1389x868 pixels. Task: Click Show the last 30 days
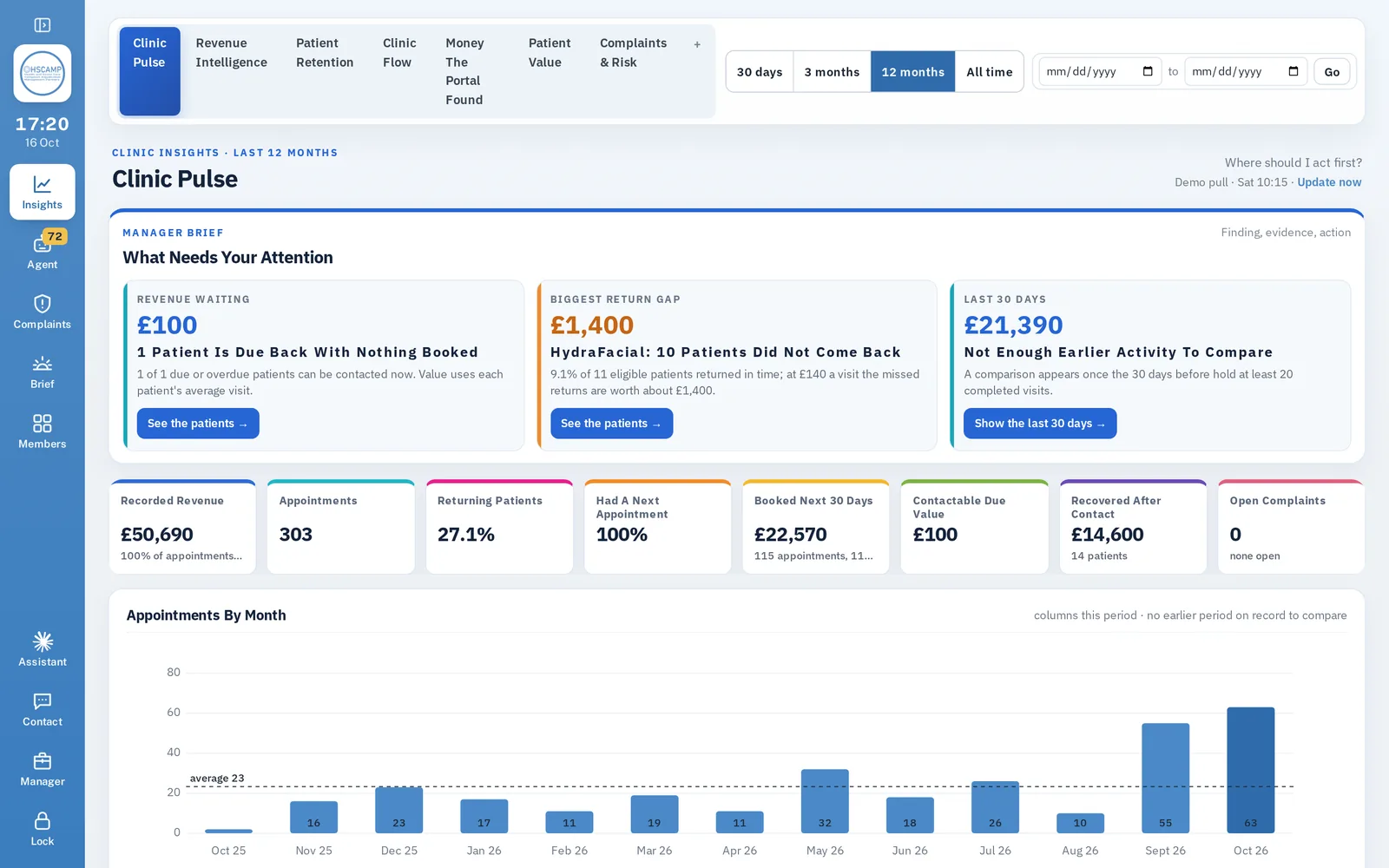pyautogui.click(x=1040, y=424)
